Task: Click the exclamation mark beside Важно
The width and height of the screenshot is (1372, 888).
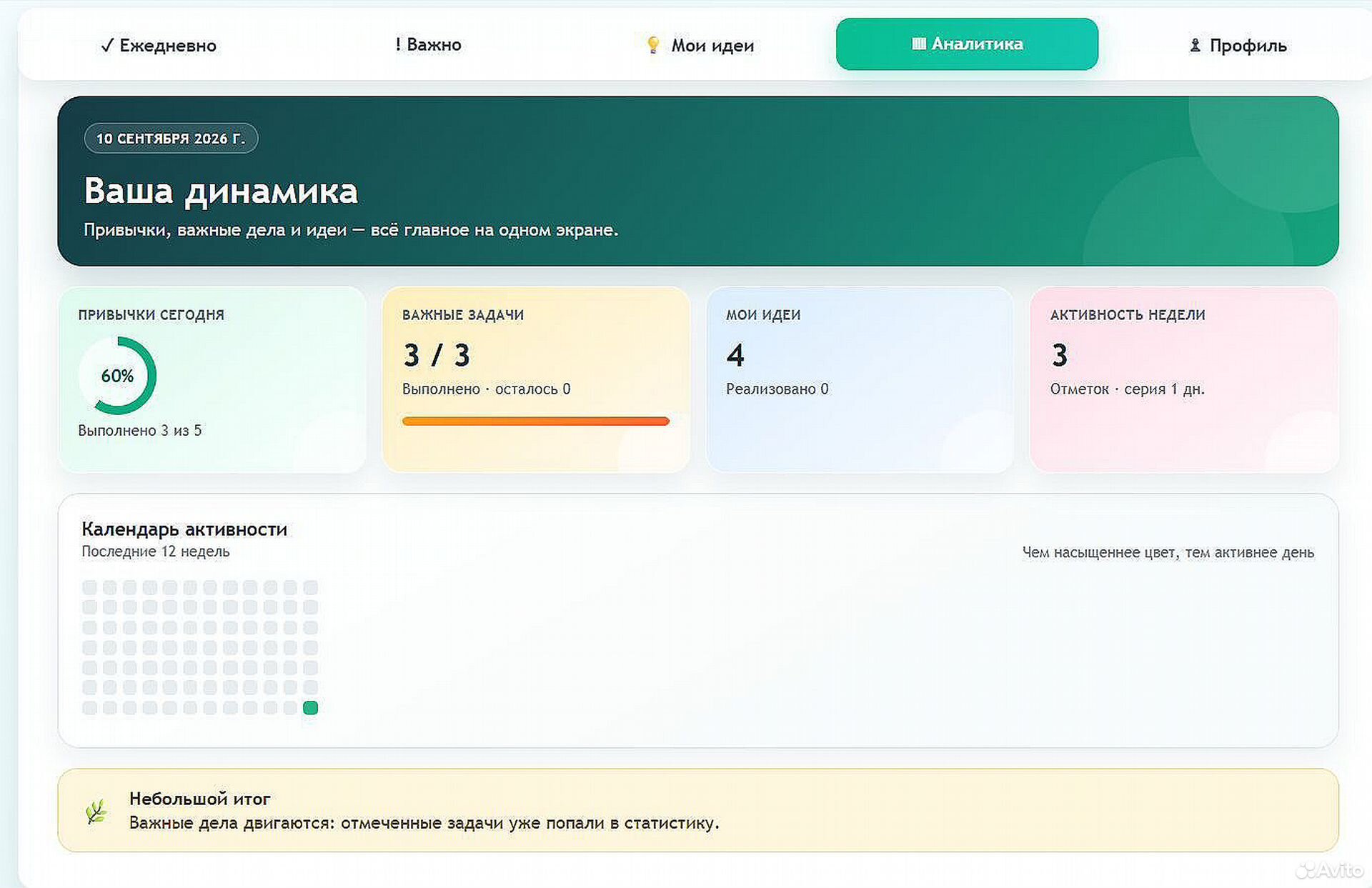Action: 398,44
